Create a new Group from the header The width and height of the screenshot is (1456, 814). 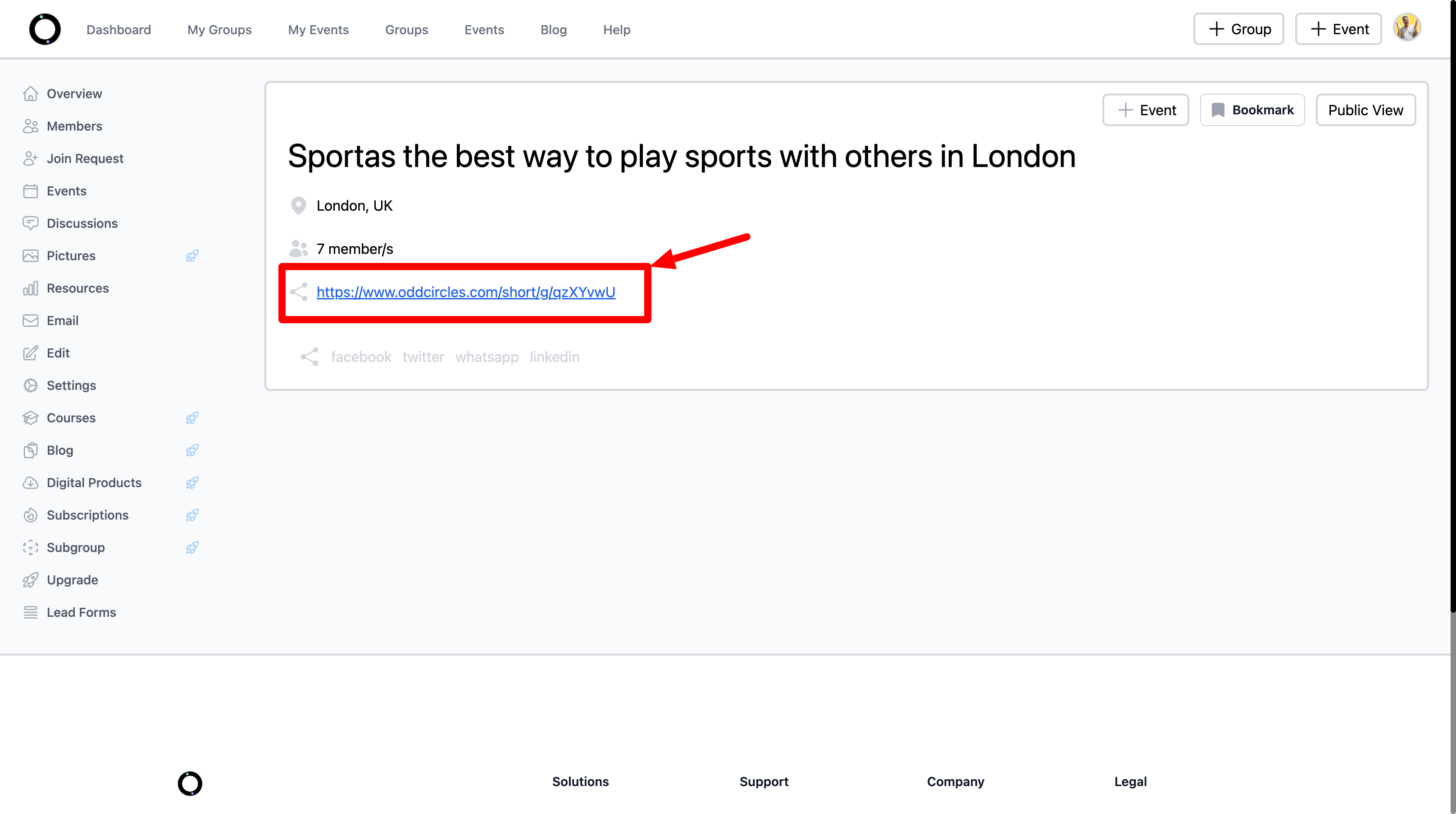pyautogui.click(x=1238, y=29)
